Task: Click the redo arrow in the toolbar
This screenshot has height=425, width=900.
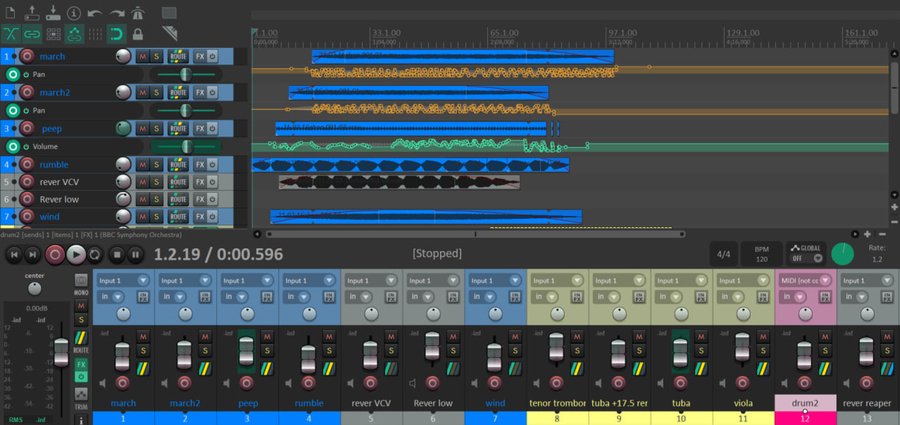Action: click(x=117, y=13)
